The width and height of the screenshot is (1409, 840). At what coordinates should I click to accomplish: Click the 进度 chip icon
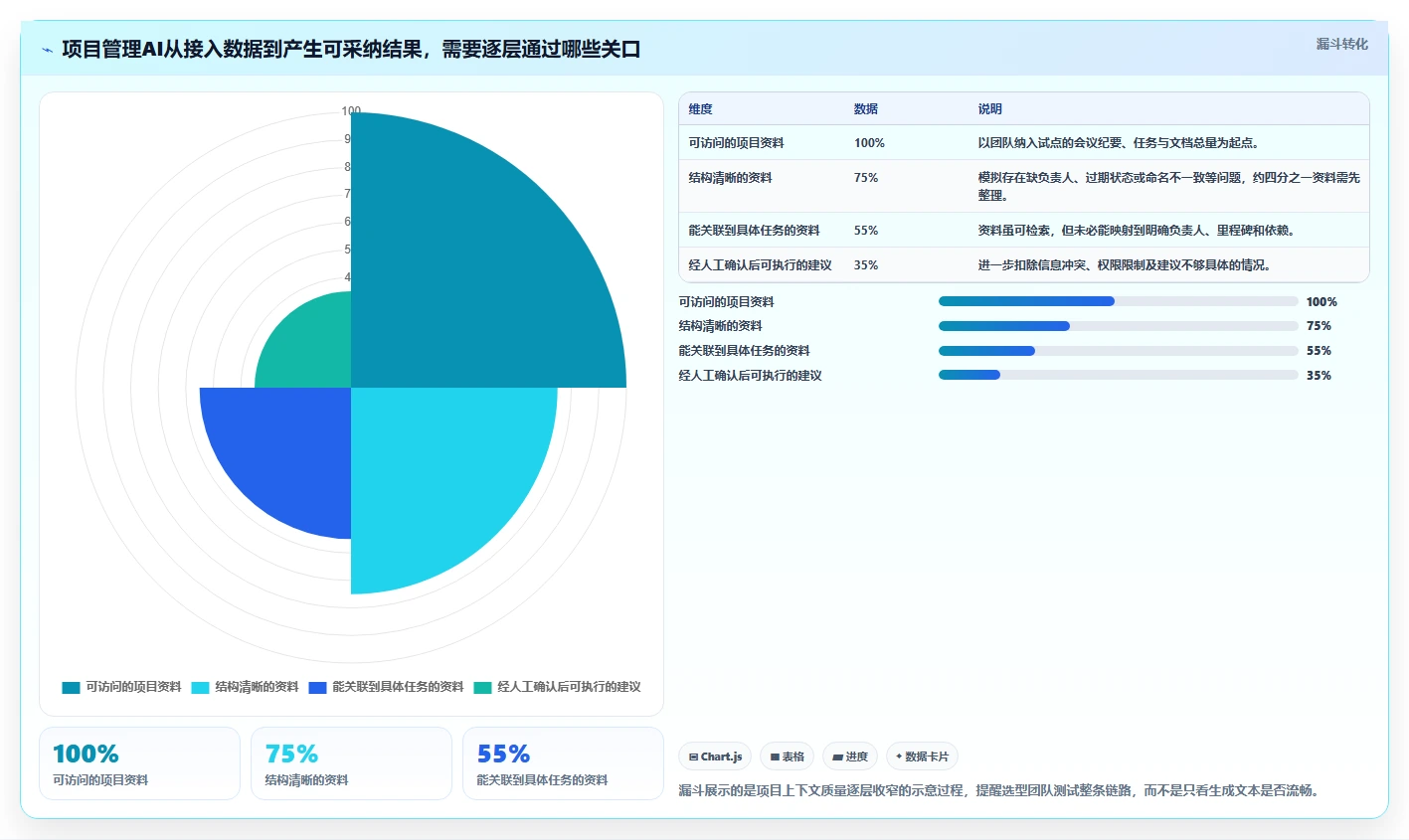(837, 757)
